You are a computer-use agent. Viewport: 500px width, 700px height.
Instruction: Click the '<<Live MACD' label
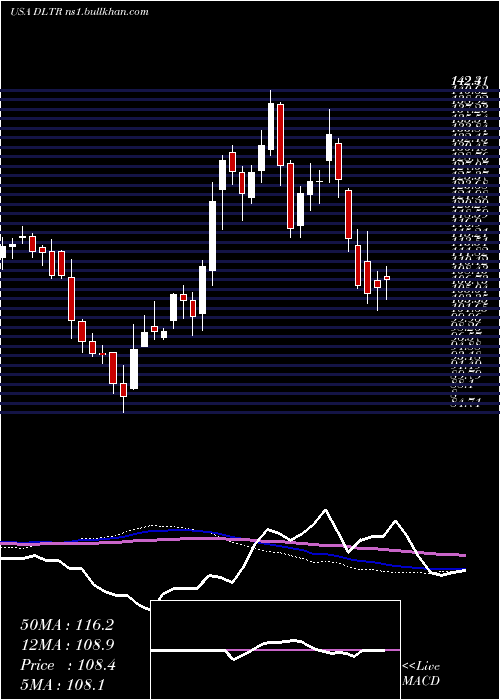tap(421, 673)
